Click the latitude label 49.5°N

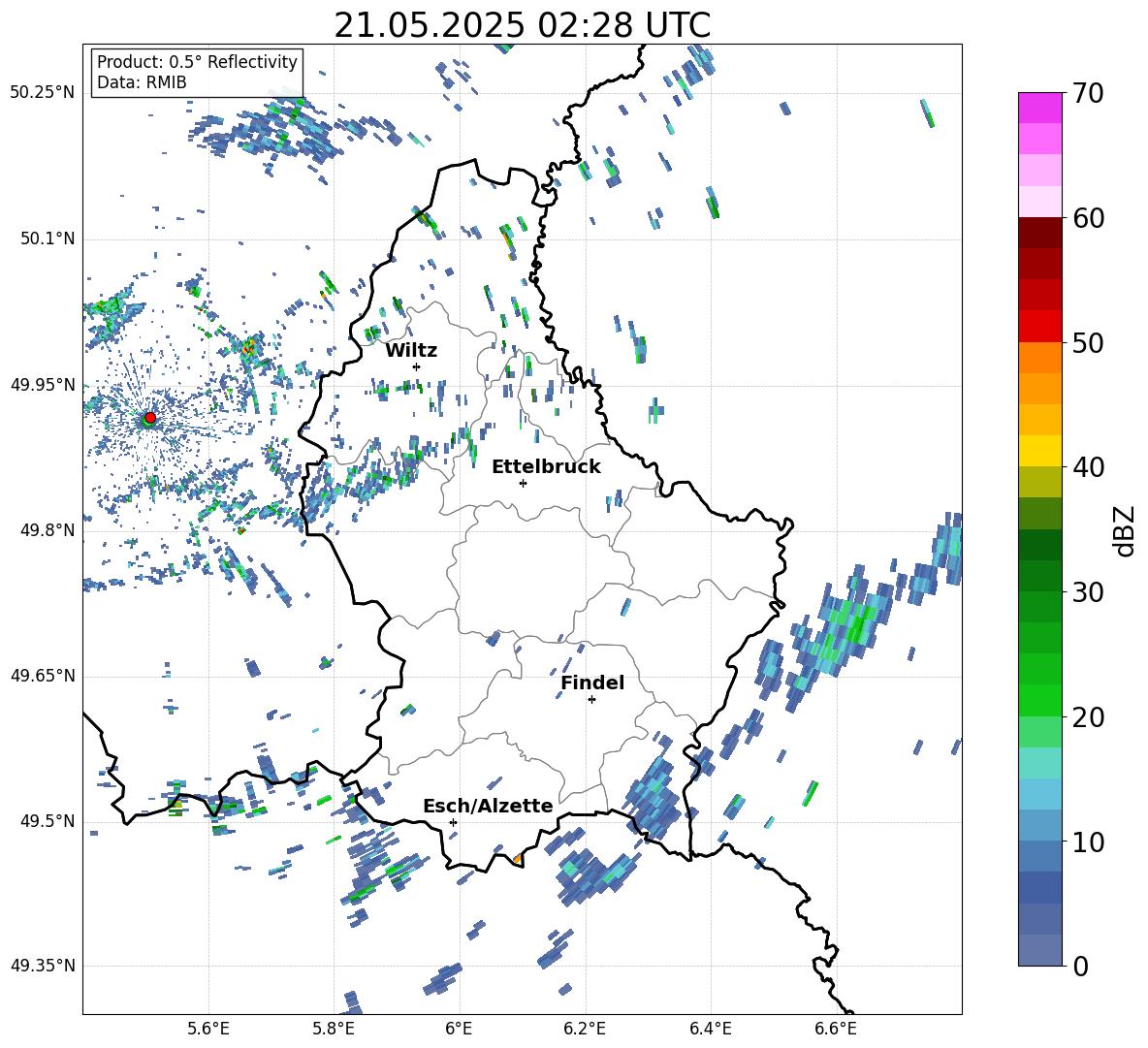point(47,821)
